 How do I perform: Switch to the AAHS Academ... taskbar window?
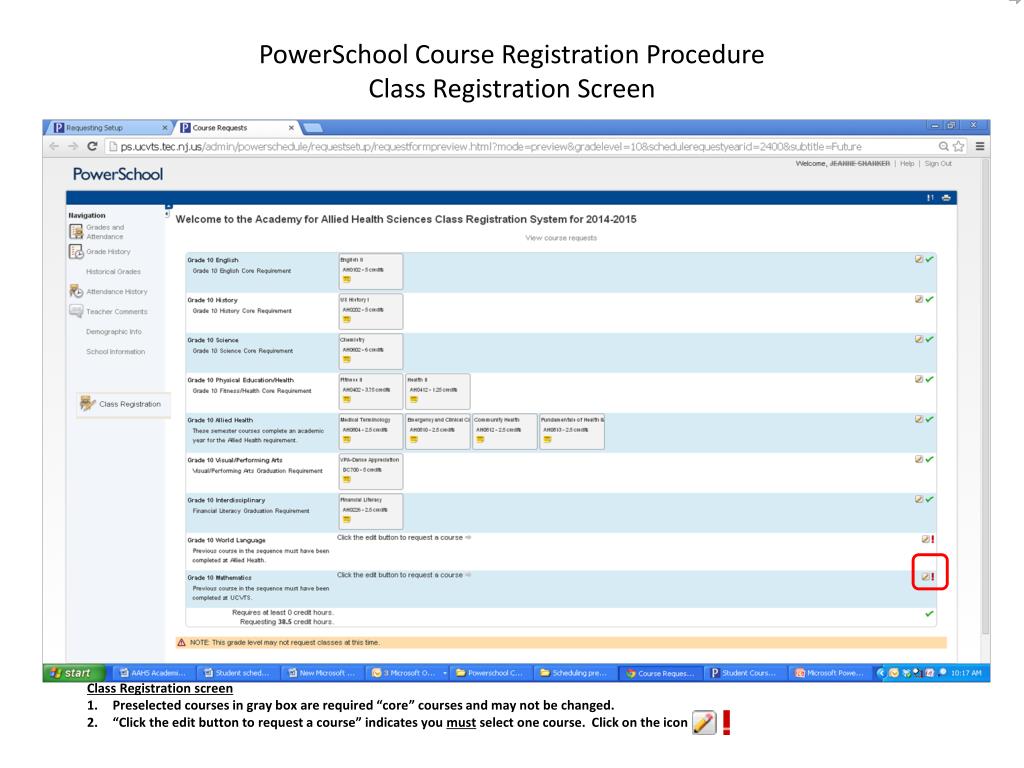pyautogui.click(x=154, y=673)
